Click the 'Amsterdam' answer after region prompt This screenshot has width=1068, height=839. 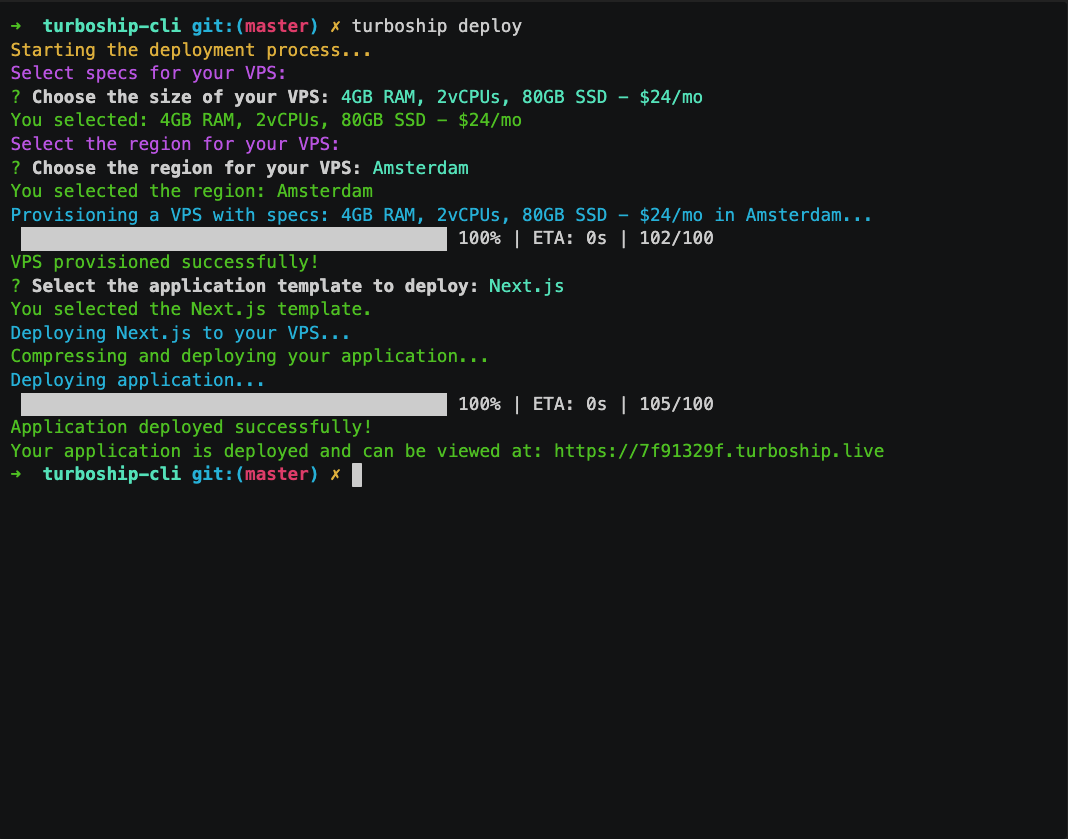click(x=420, y=168)
